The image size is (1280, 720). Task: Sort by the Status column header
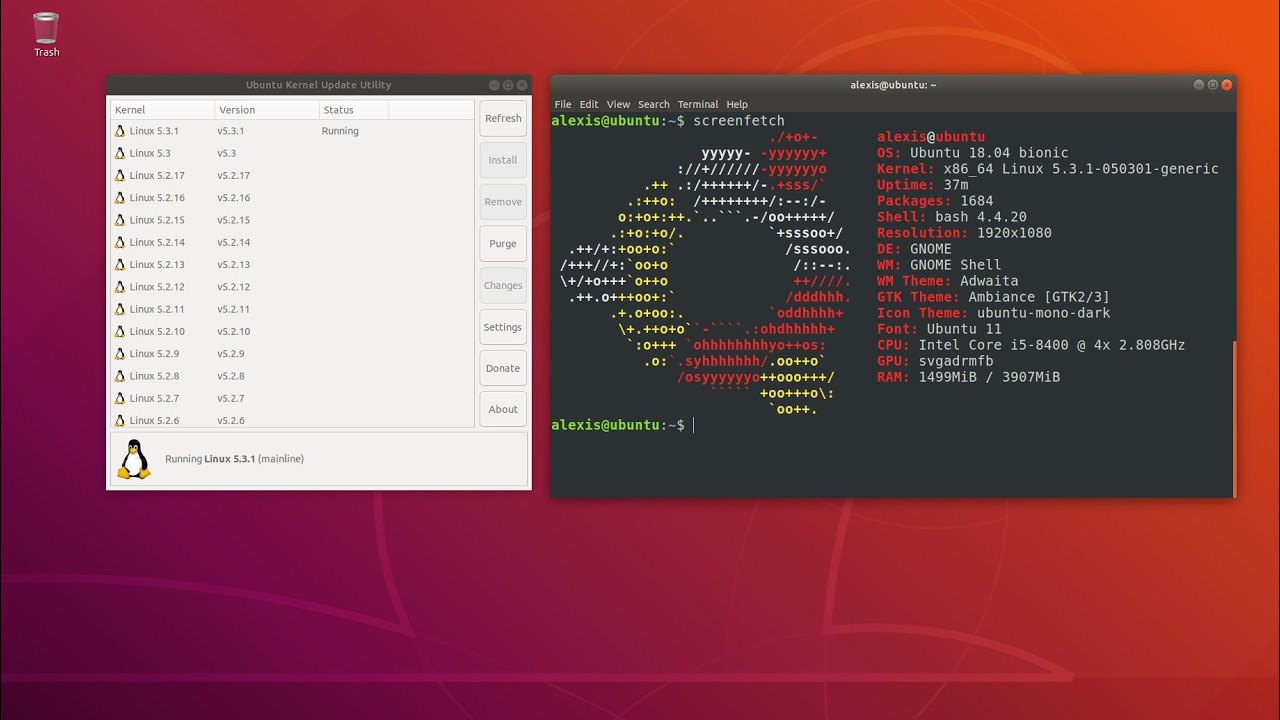[x=353, y=110]
